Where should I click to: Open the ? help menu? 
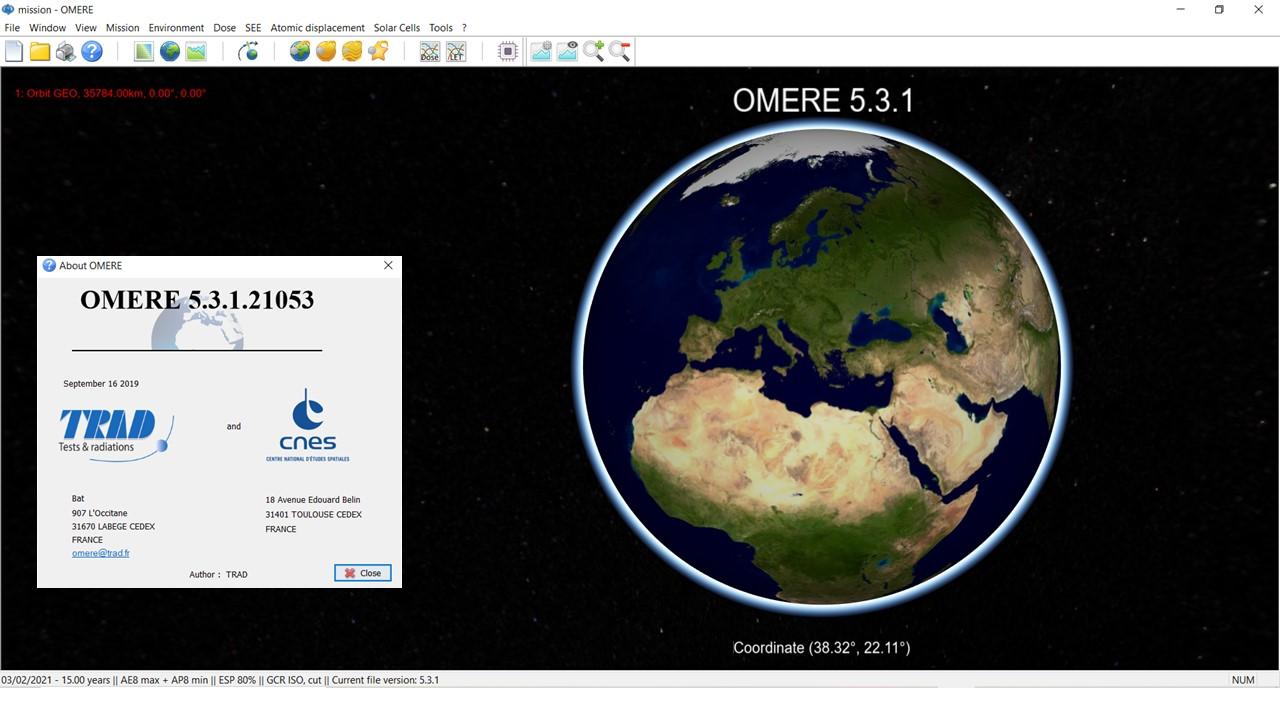coord(464,28)
